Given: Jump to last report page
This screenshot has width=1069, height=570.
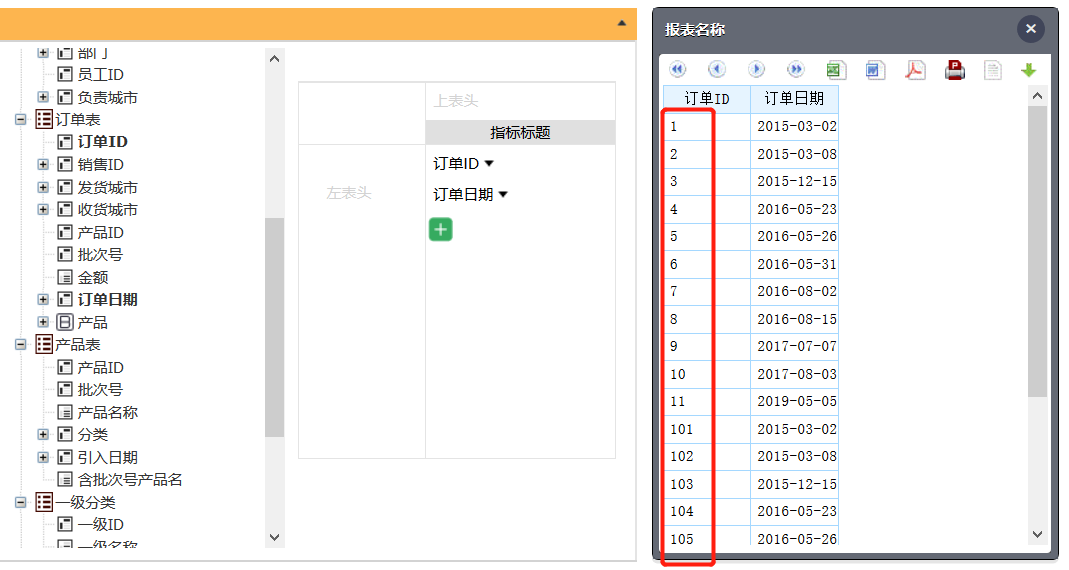Looking at the screenshot, I should tap(796, 70).
